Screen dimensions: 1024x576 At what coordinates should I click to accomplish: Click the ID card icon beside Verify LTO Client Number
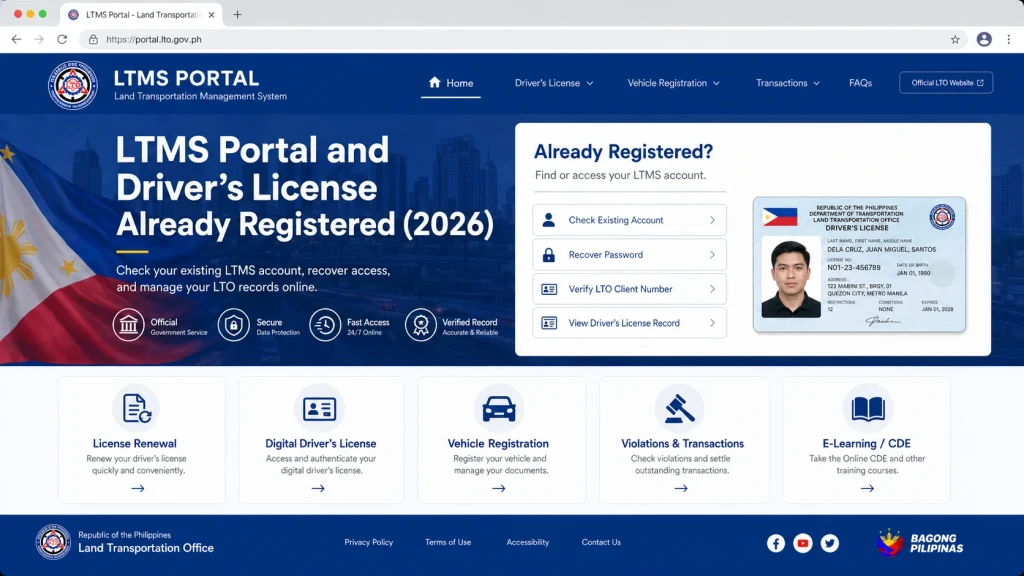549,289
